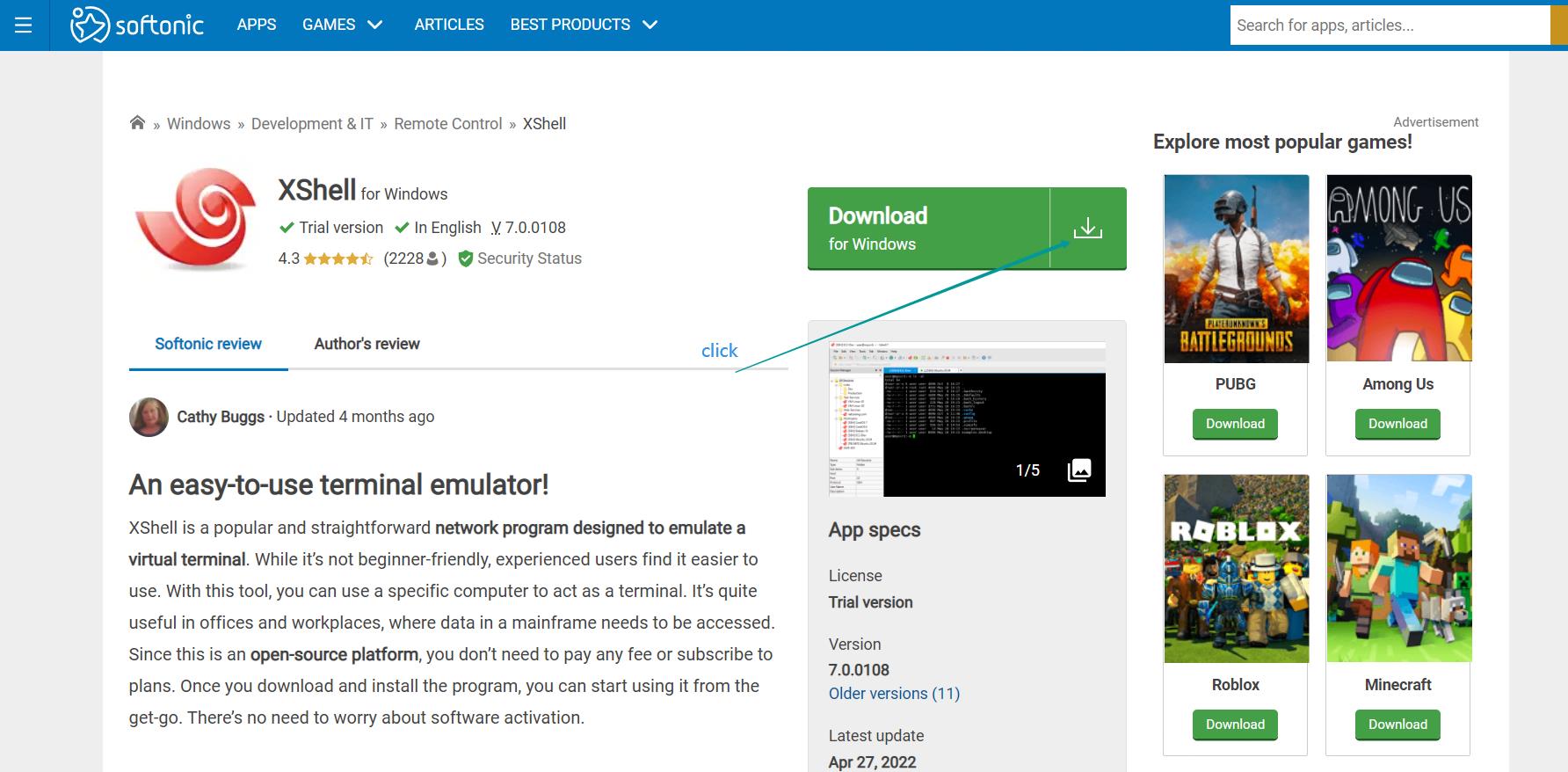Click the download arrow icon on green button

1088,228
